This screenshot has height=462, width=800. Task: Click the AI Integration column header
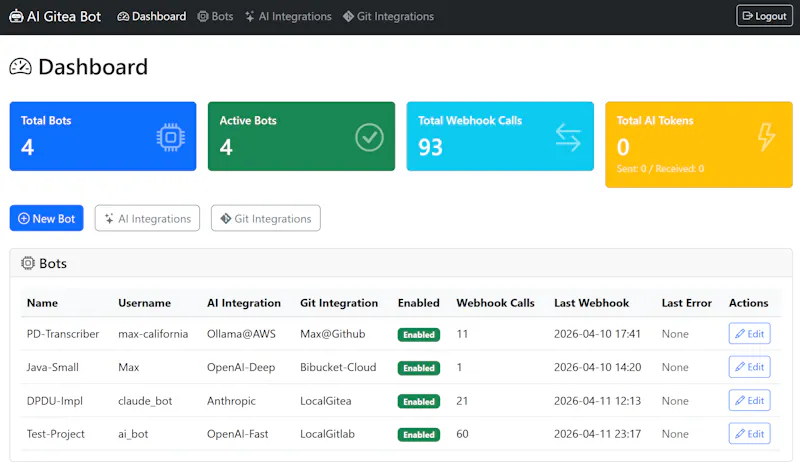(x=244, y=303)
